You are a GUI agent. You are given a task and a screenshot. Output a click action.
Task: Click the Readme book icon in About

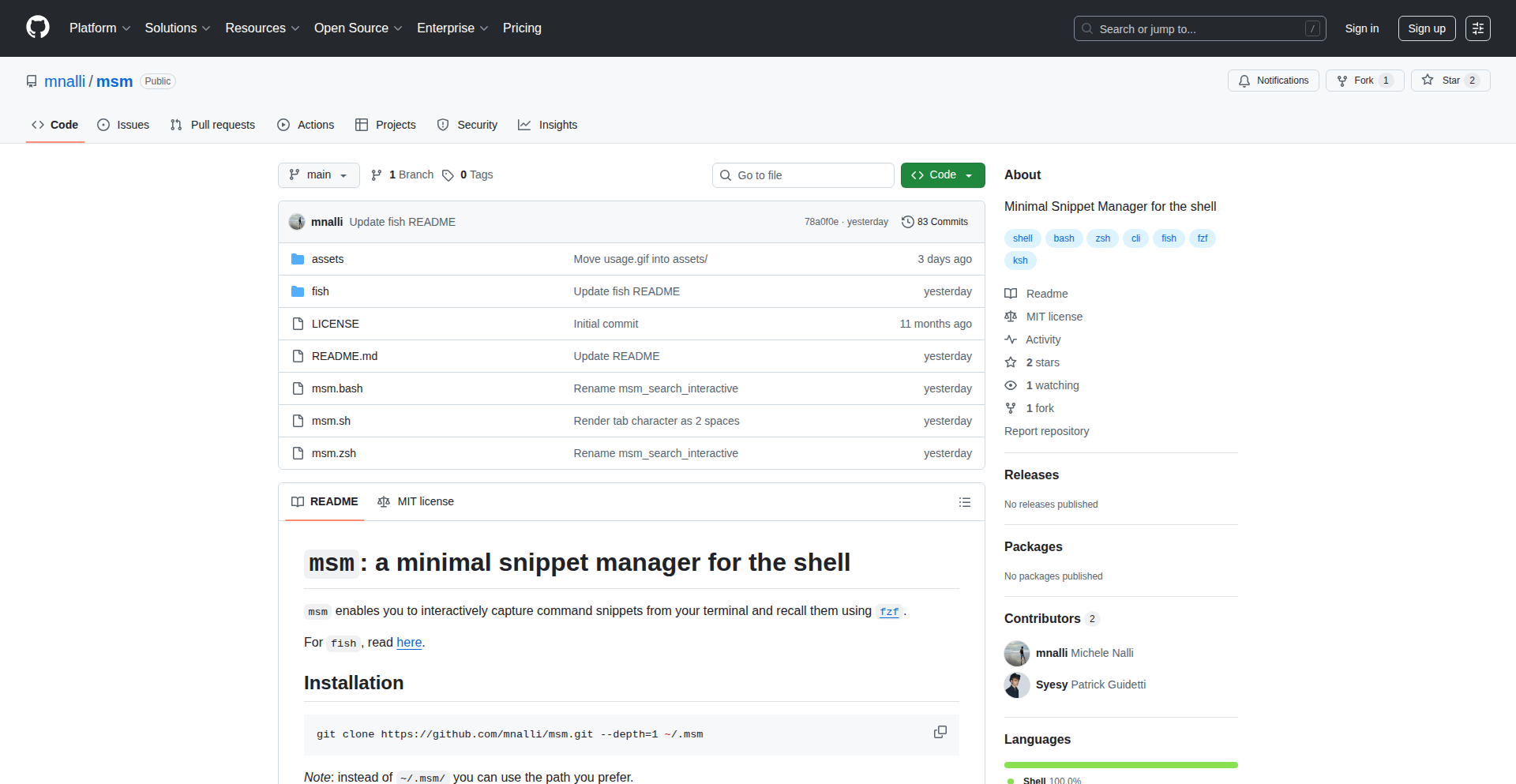pos(1011,294)
